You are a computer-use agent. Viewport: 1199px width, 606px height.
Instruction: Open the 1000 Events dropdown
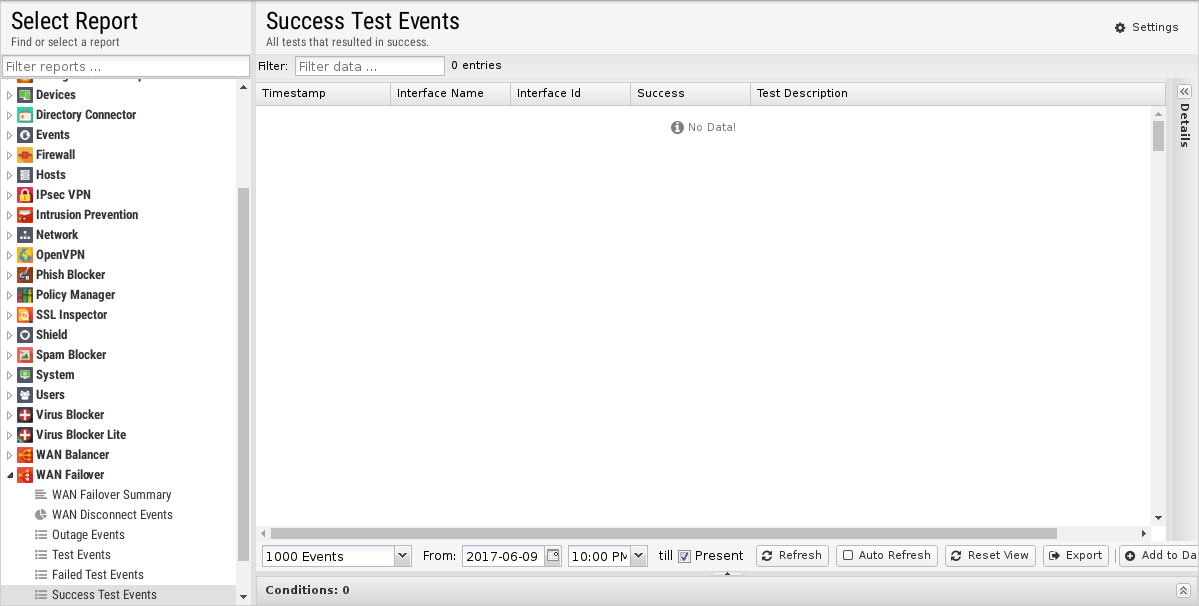pyautogui.click(x=402, y=556)
